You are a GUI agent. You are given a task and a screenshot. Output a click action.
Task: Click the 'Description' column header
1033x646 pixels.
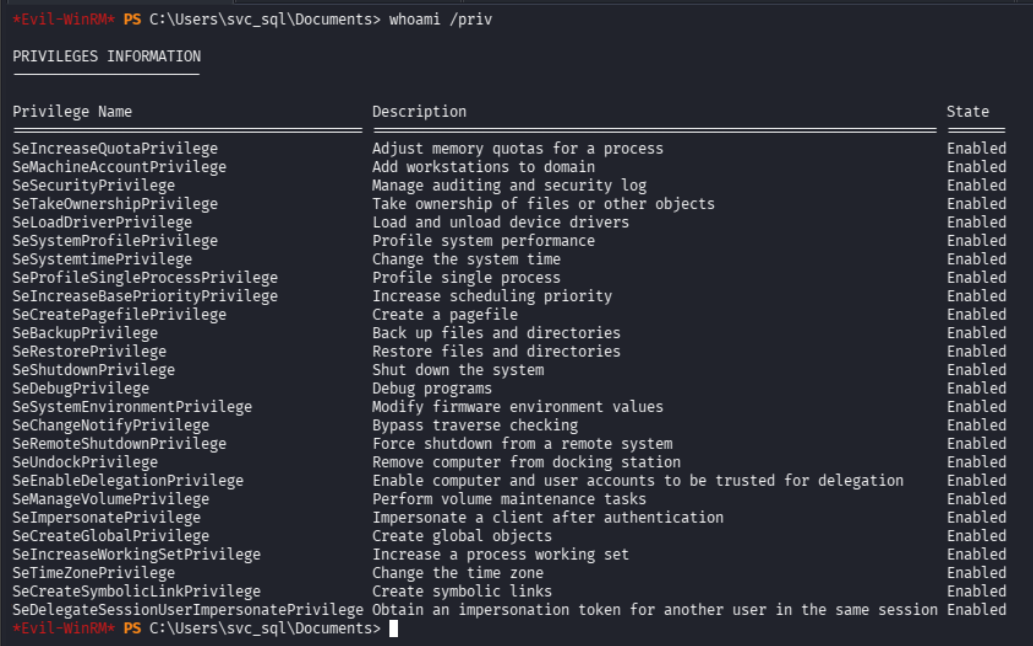419,111
